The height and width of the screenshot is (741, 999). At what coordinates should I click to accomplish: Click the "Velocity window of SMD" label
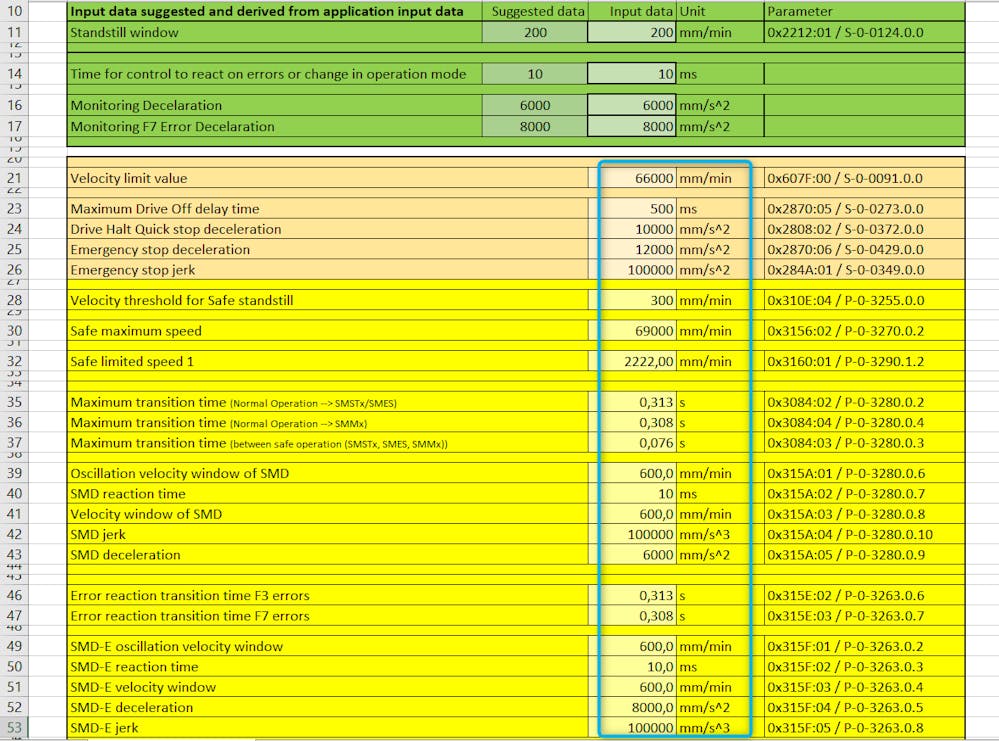point(327,514)
